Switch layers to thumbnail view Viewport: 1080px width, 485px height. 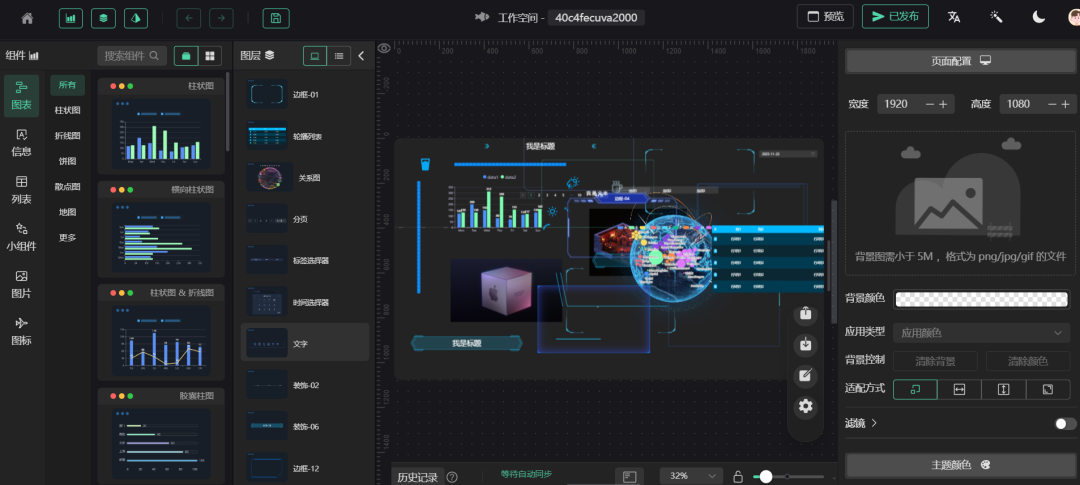(x=315, y=56)
